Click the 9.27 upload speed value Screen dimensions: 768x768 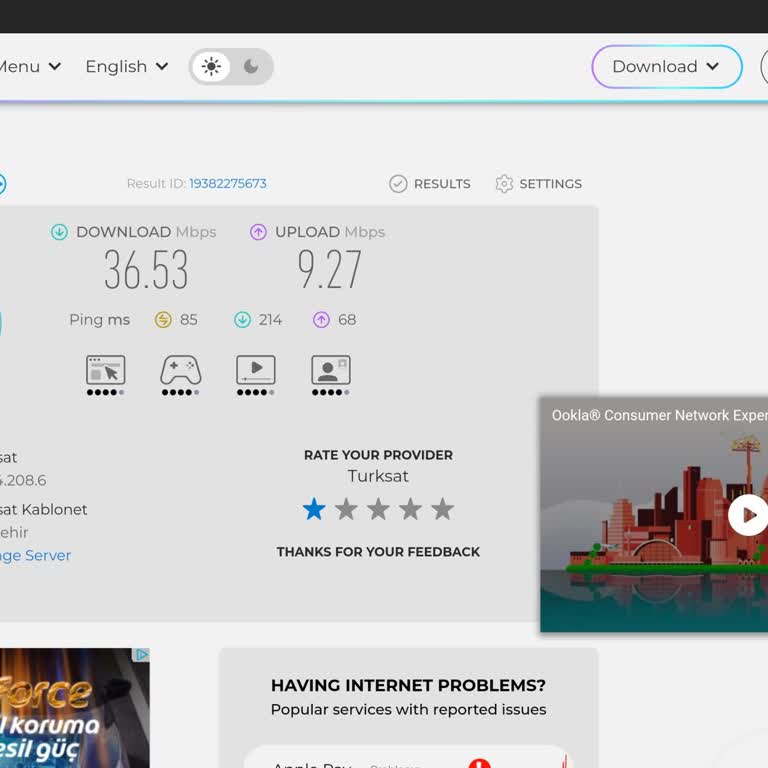coord(330,269)
